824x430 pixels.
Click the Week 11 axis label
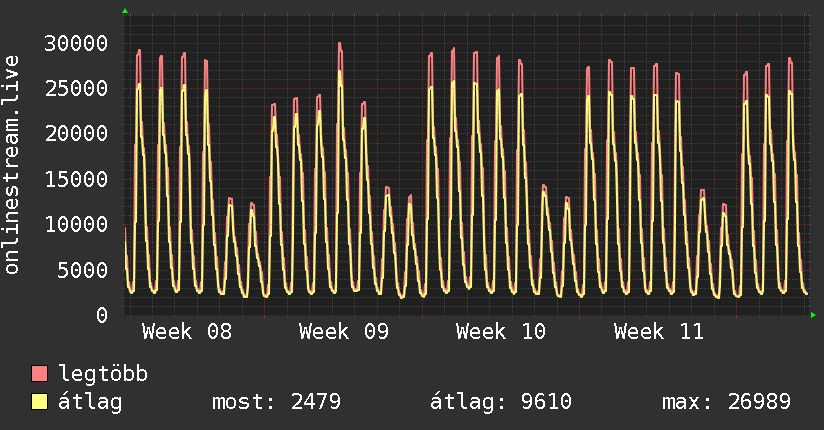[x=659, y=331]
